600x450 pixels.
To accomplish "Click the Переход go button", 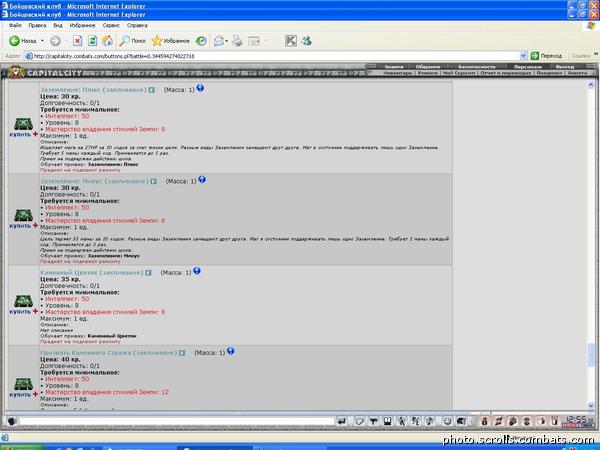I will (546, 56).
